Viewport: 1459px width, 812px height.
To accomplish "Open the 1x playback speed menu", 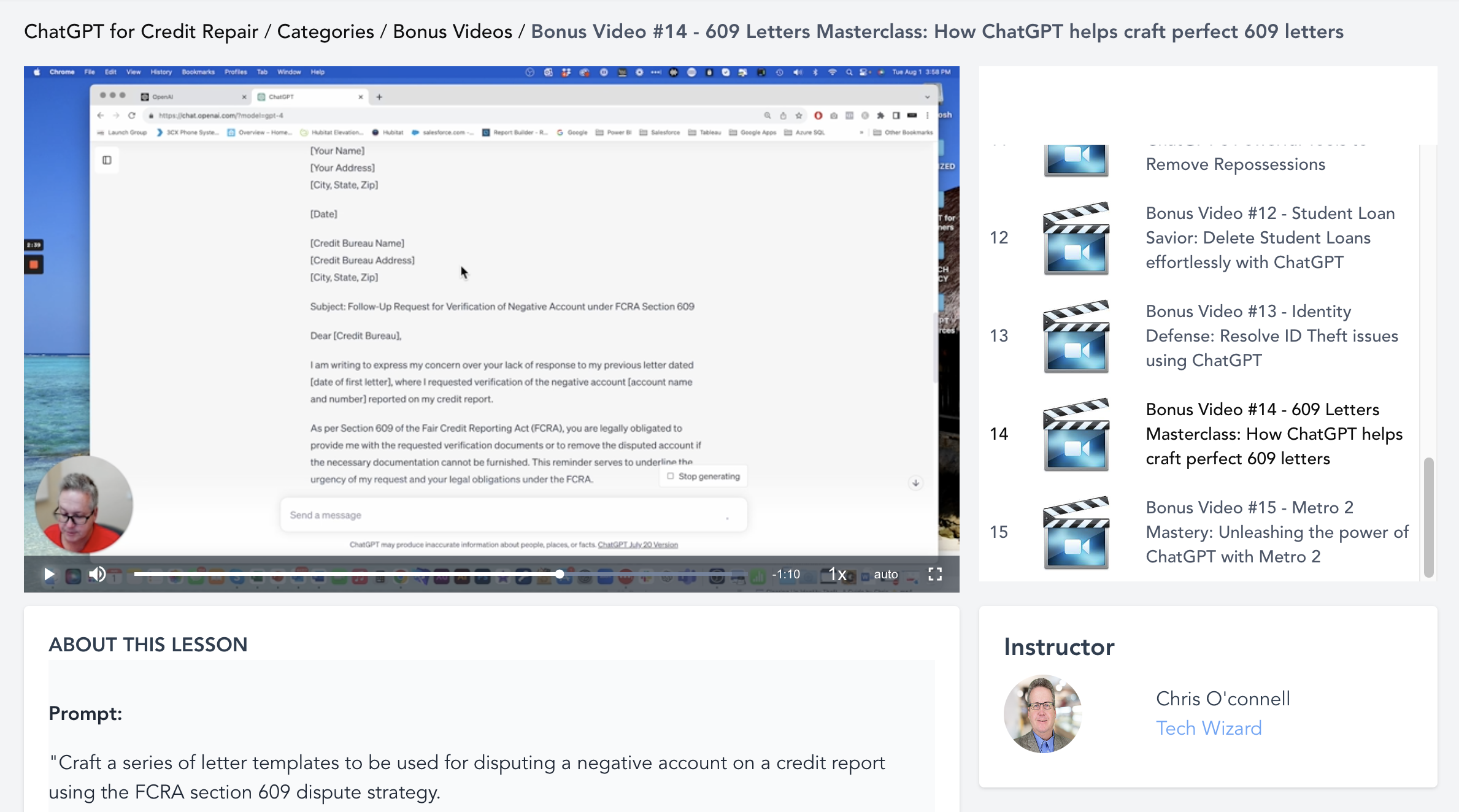I will coord(837,574).
